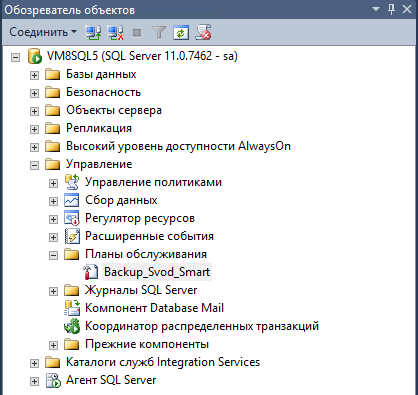Select the Backup_Svod_Smart maintenance plan icon
This screenshot has width=418, height=395.
click(x=90, y=272)
